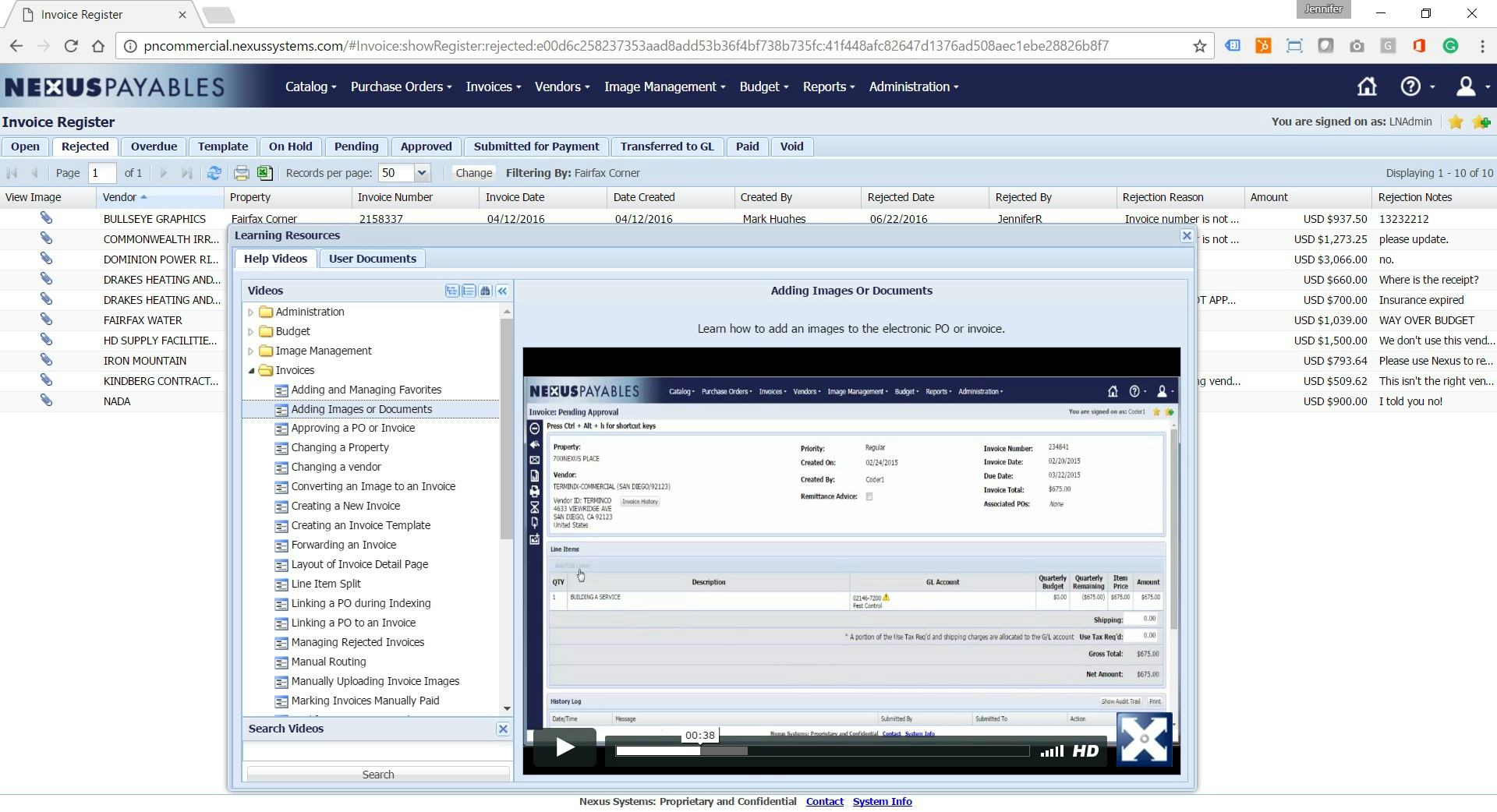Screen dimensions: 1497x812
Task: Go to the Nexus Payables home page
Action: point(1367,86)
